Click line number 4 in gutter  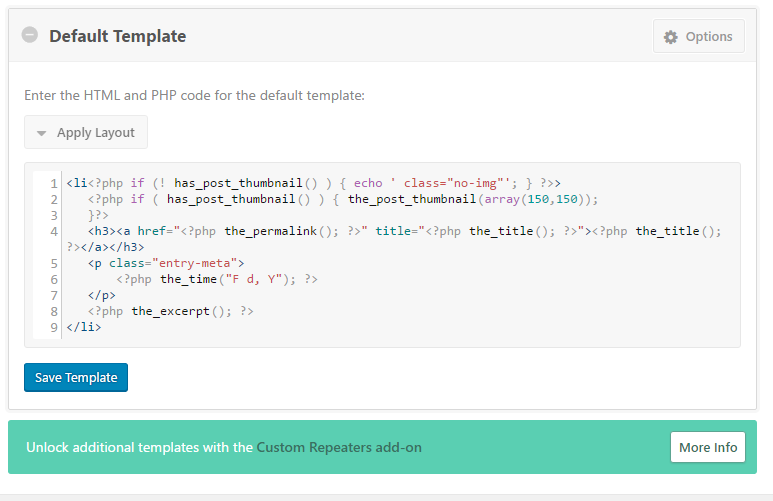click(x=54, y=231)
